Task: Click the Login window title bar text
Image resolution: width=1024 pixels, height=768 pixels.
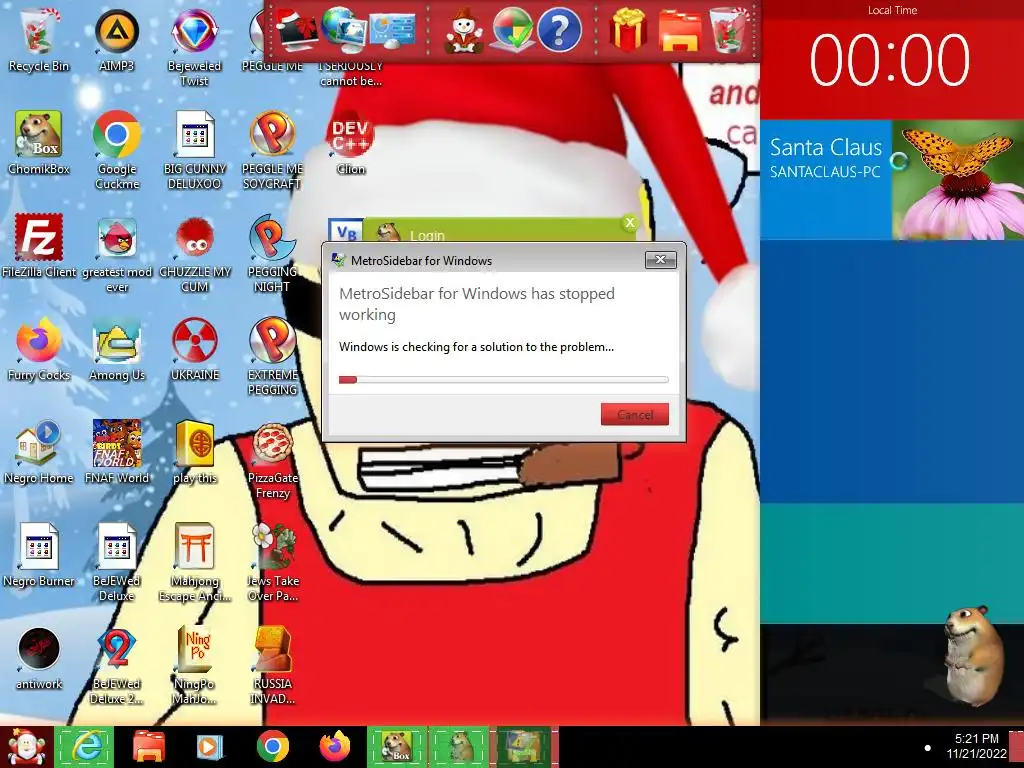Action: (x=427, y=235)
